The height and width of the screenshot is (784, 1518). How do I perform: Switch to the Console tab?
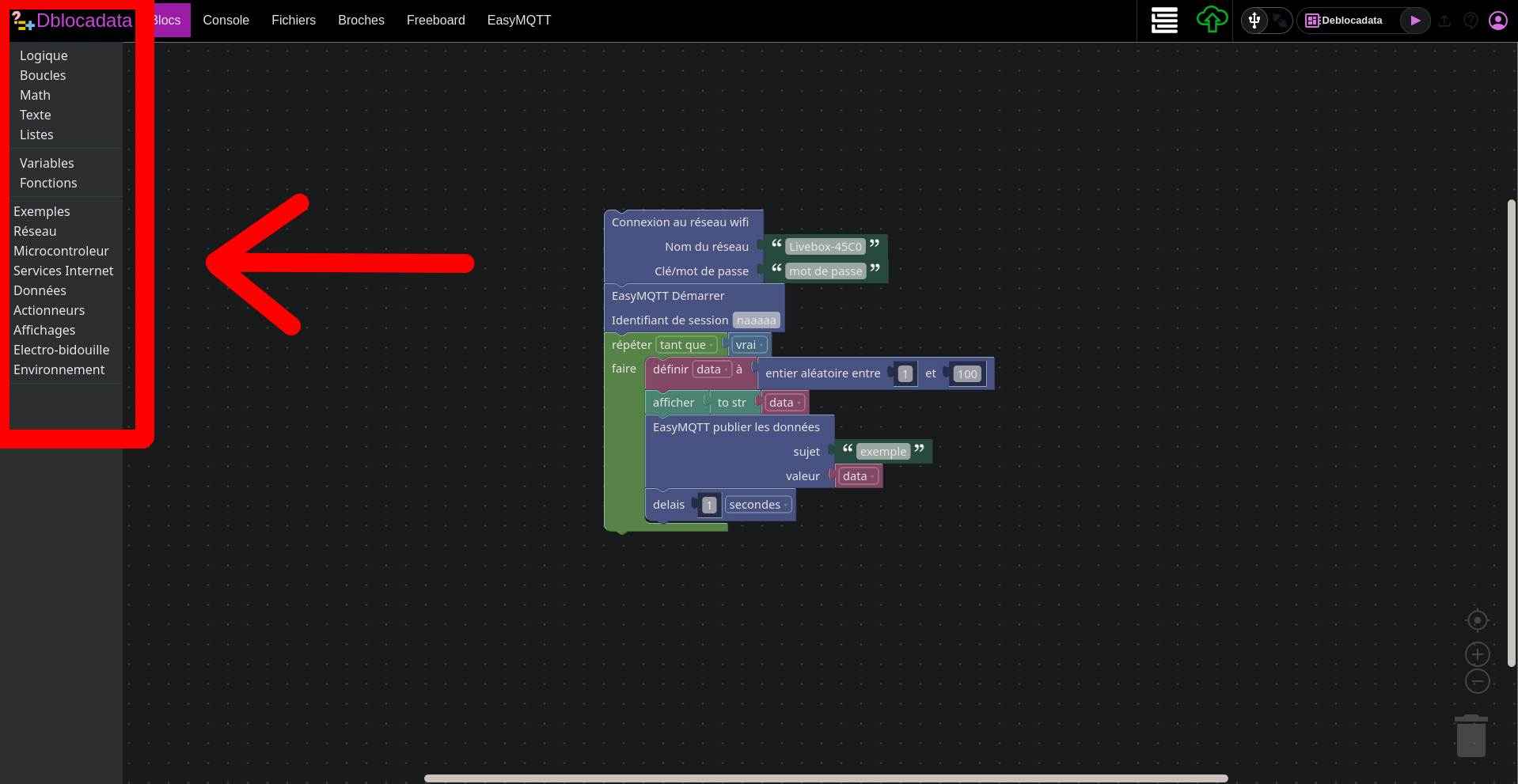(226, 21)
